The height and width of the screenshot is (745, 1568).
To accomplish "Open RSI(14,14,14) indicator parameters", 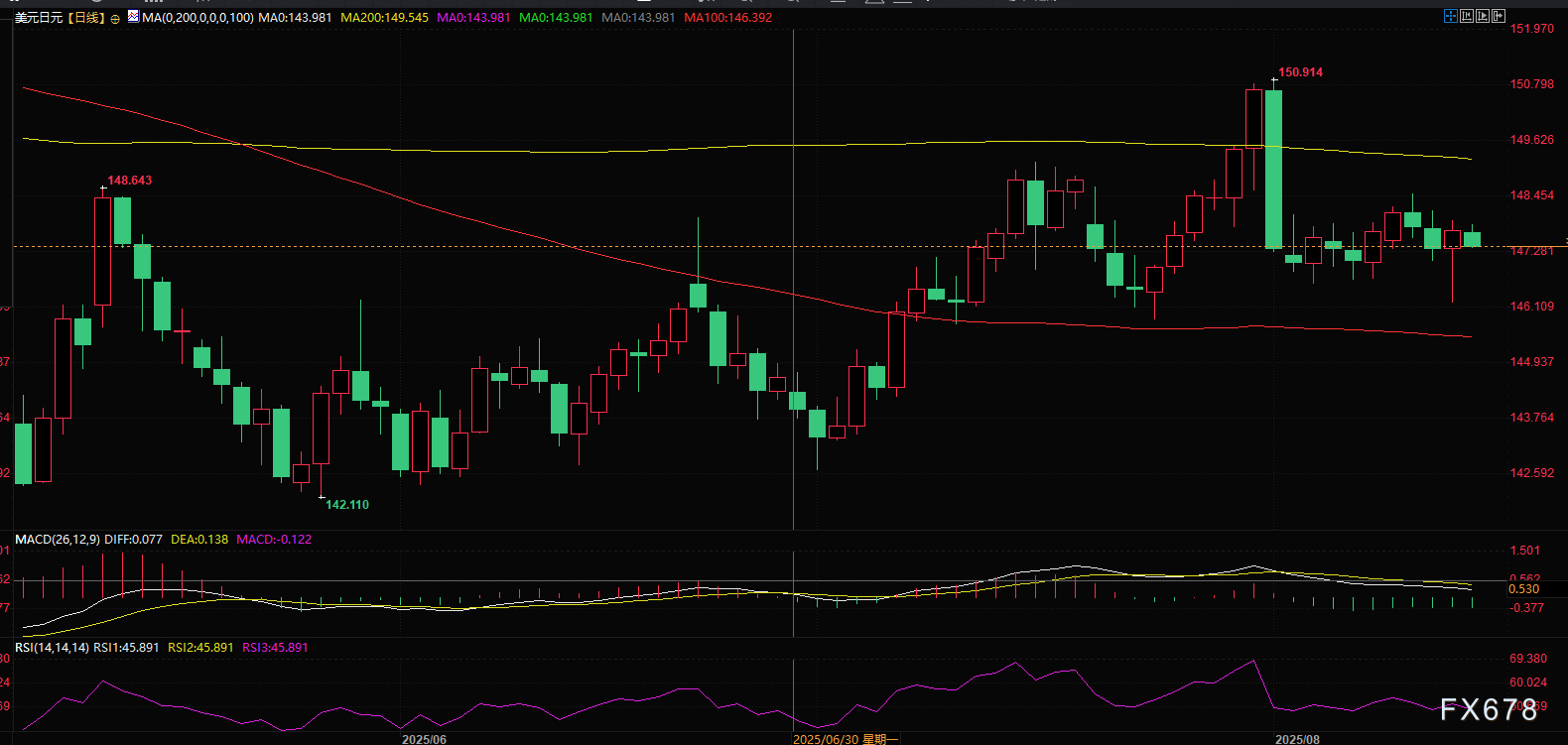I will pos(52,648).
